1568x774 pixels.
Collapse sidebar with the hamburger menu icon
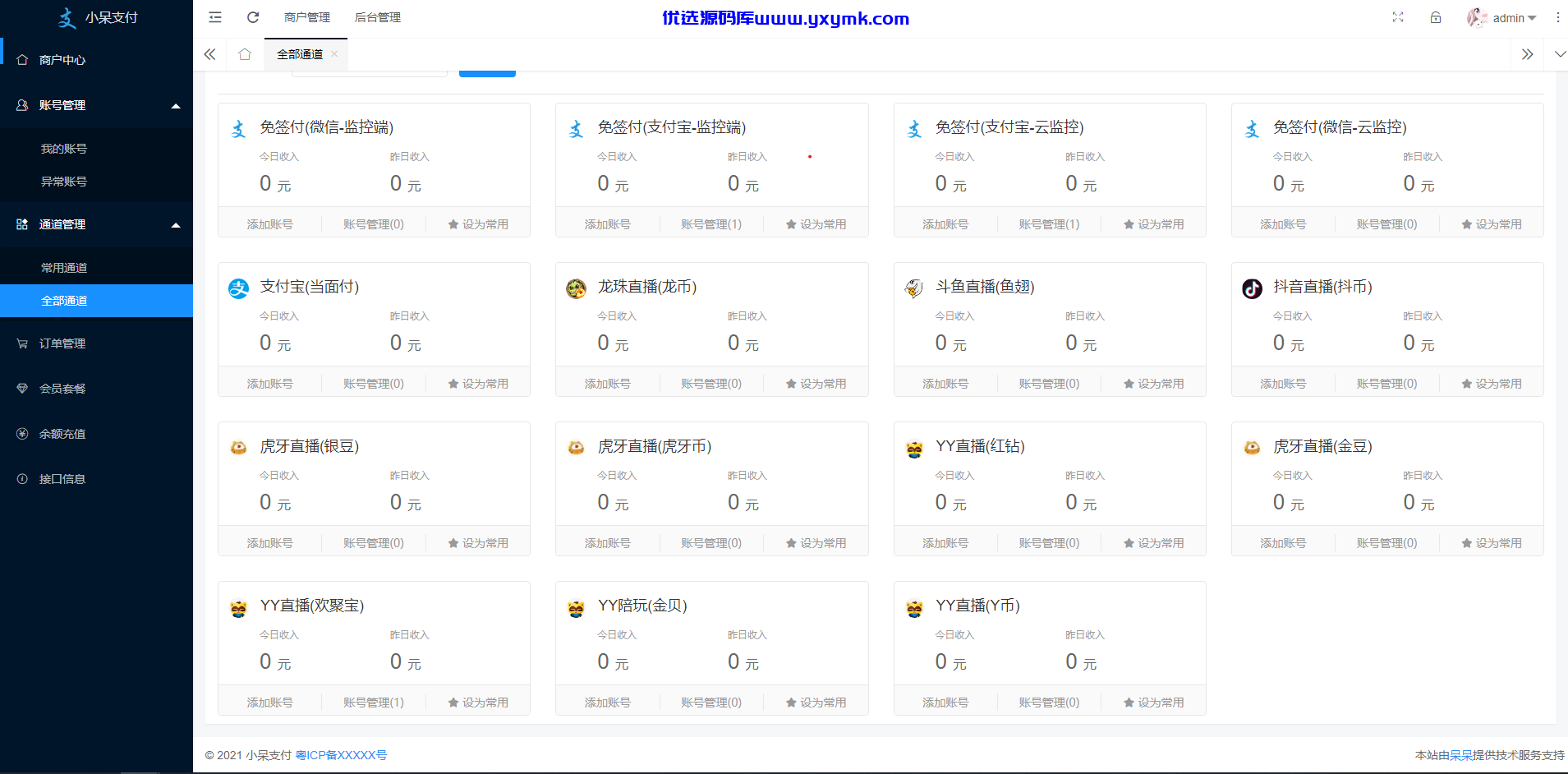[215, 17]
